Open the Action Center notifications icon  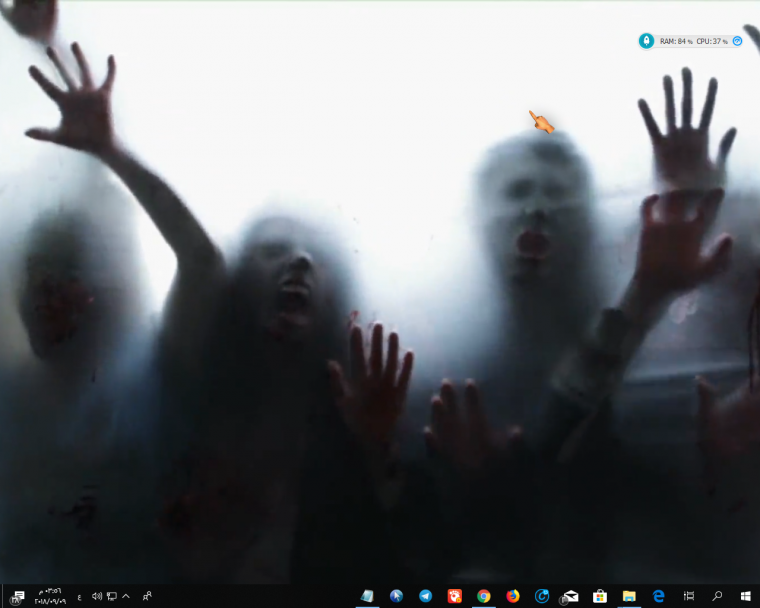point(17,596)
